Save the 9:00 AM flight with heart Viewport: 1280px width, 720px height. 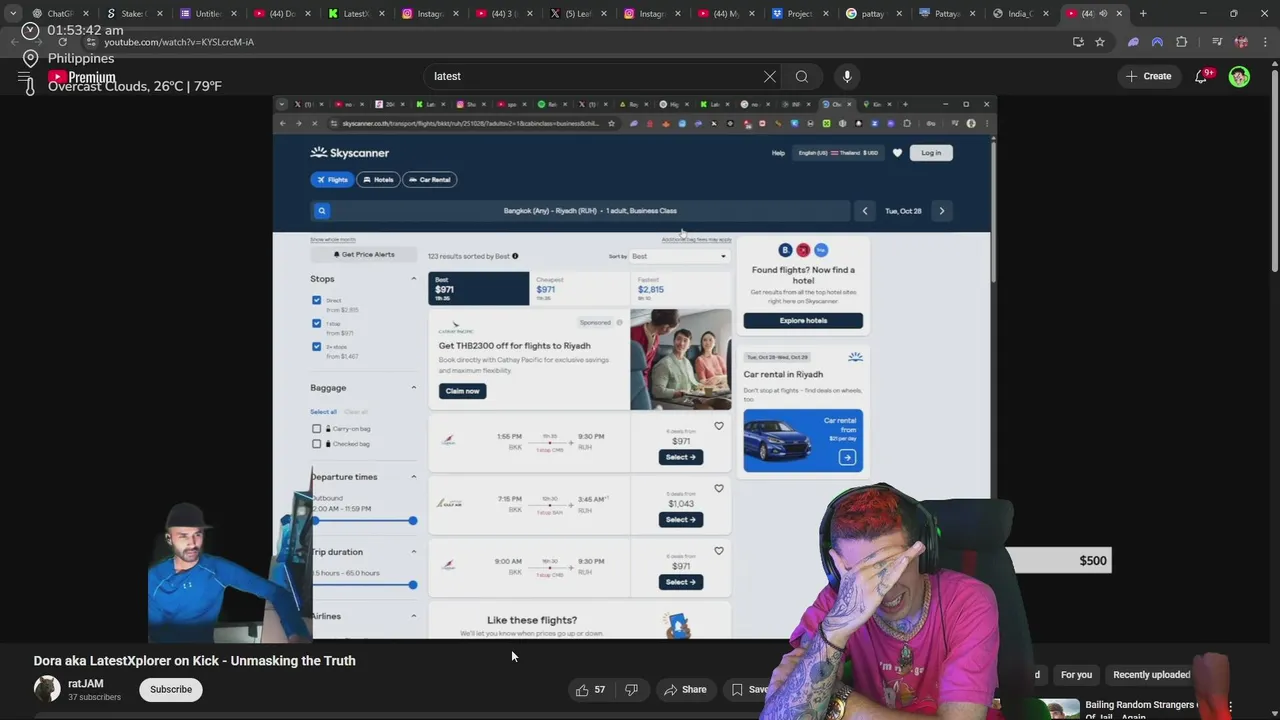click(719, 551)
